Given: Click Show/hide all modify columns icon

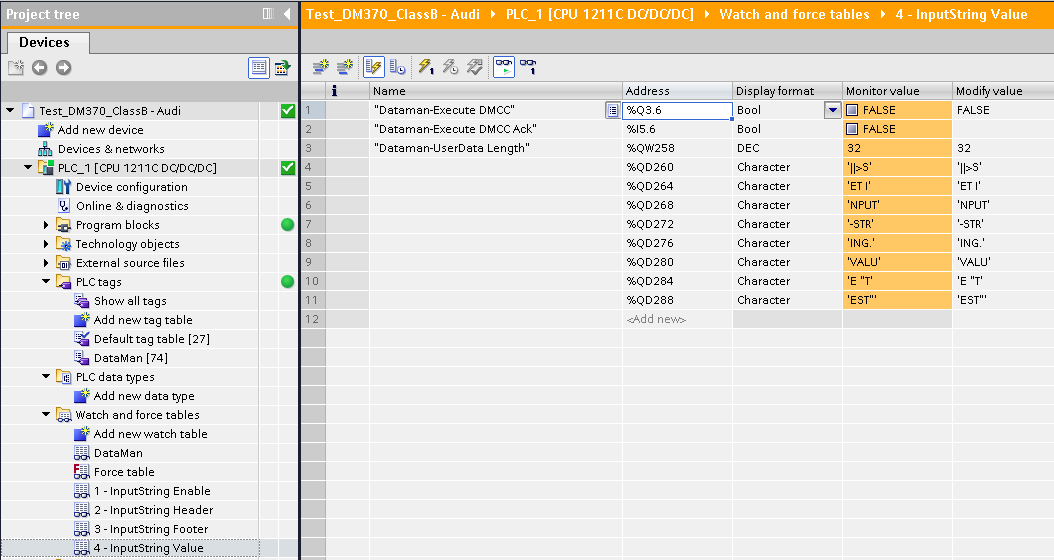Looking at the screenshot, I should tap(373, 67).
